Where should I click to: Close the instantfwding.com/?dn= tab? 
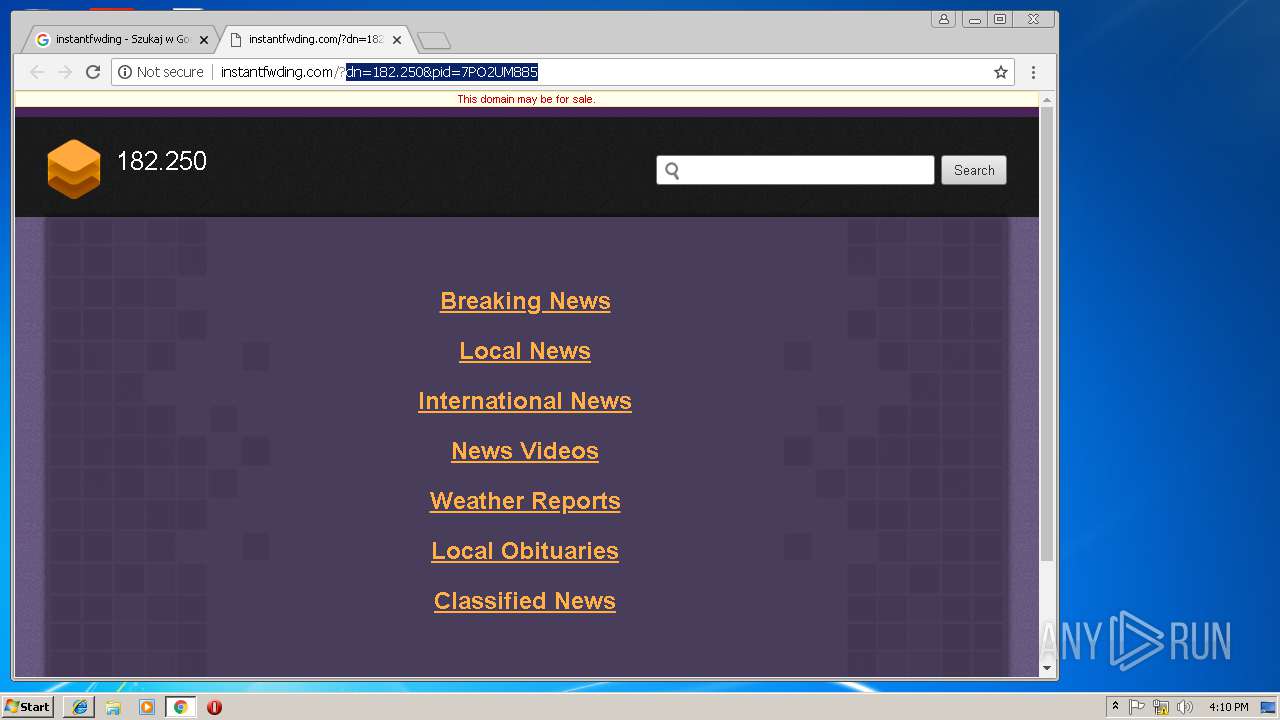point(397,40)
